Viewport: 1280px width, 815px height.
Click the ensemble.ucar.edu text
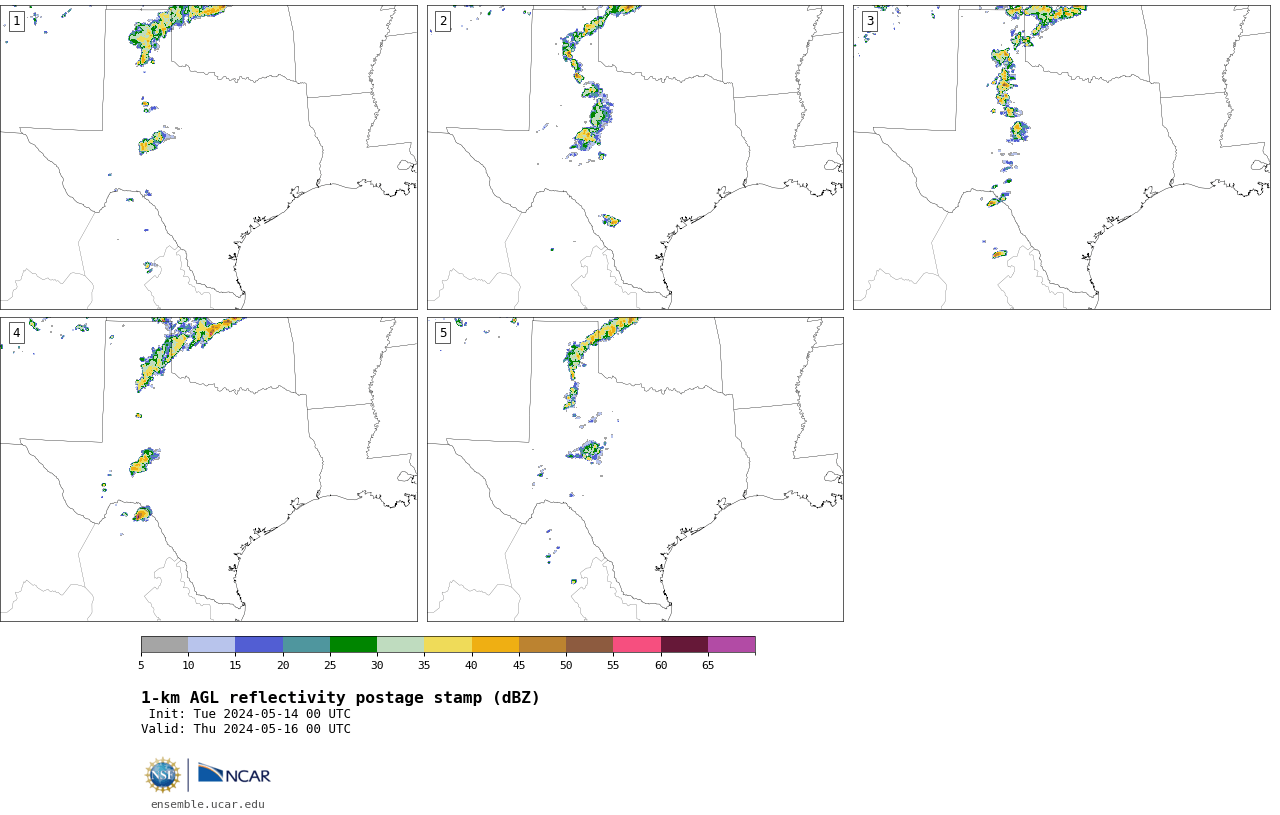pos(208,804)
